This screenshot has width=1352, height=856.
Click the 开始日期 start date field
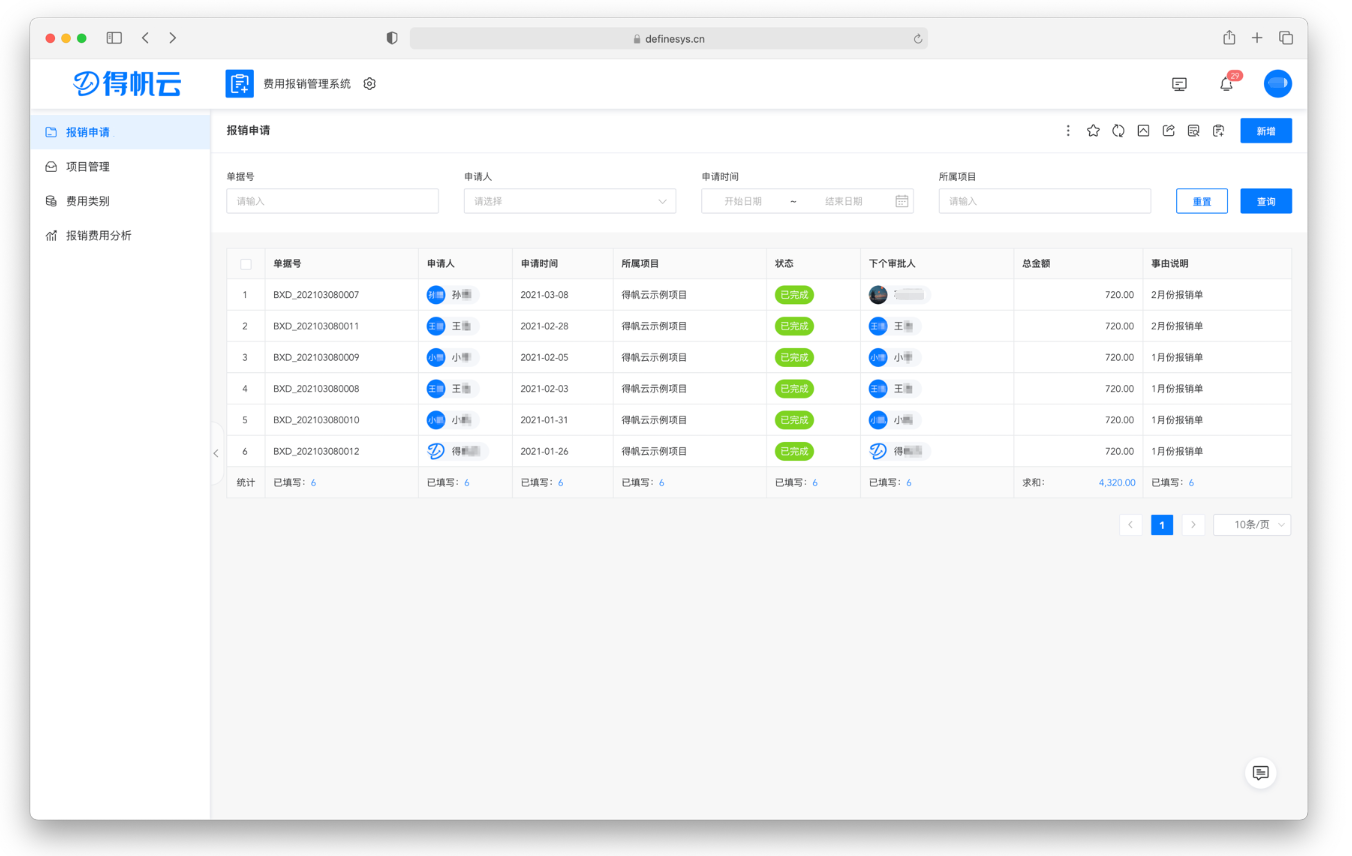click(745, 201)
